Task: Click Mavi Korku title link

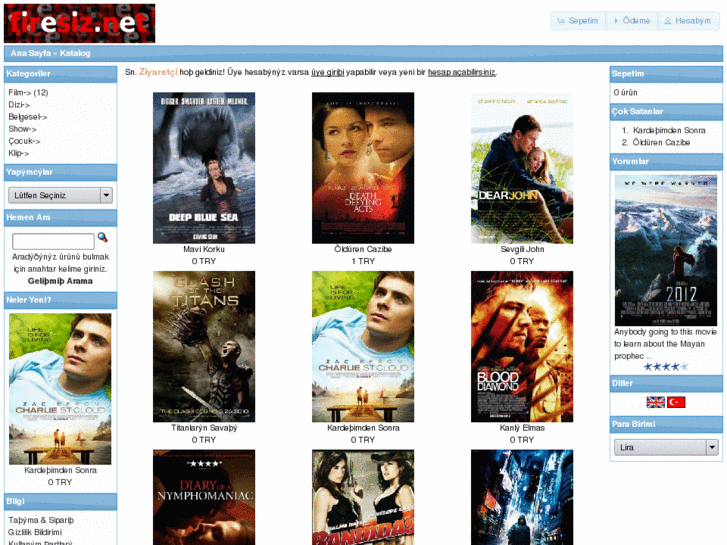Action: (204, 249)
